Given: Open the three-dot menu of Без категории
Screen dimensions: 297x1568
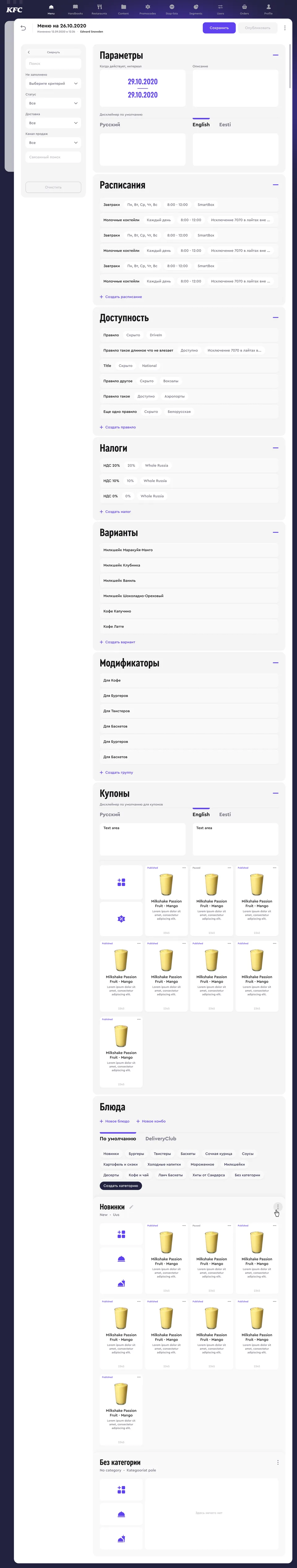Looking at the screenshot, I should (x=278, y=1462).
